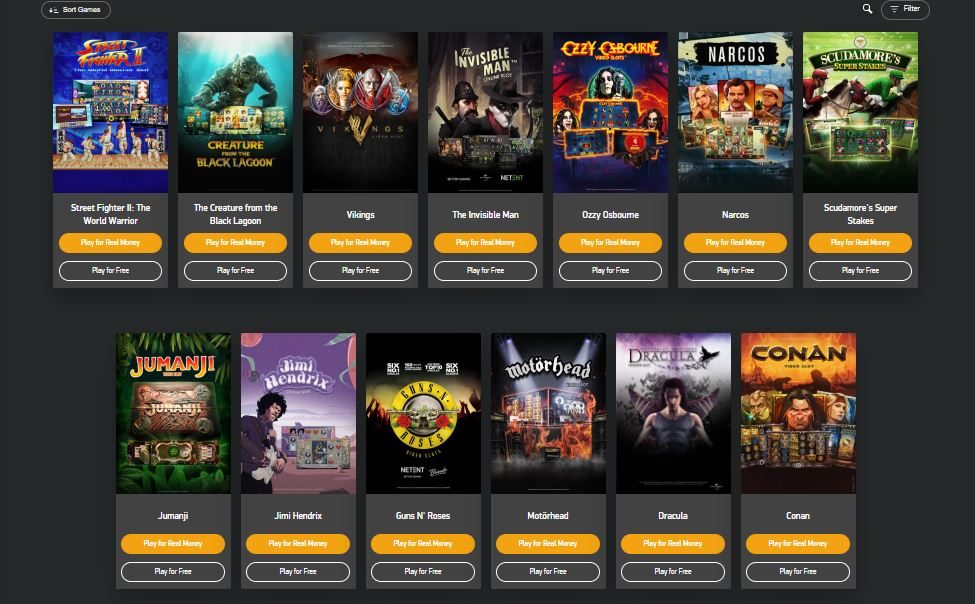The image size is (975, 604).
Task: Play Street Fighter II for free
Action: (x=110, y=271)
